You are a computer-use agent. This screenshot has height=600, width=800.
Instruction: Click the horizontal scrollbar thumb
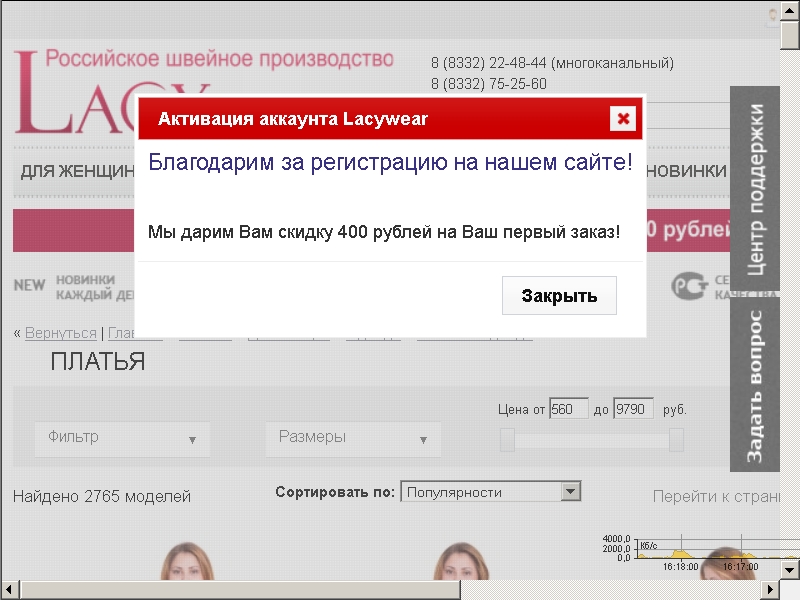(240, 589)
